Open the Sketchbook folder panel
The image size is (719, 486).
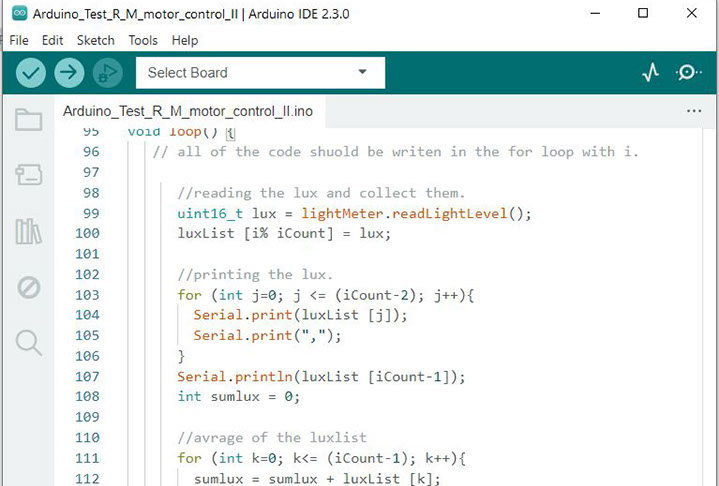28,121
